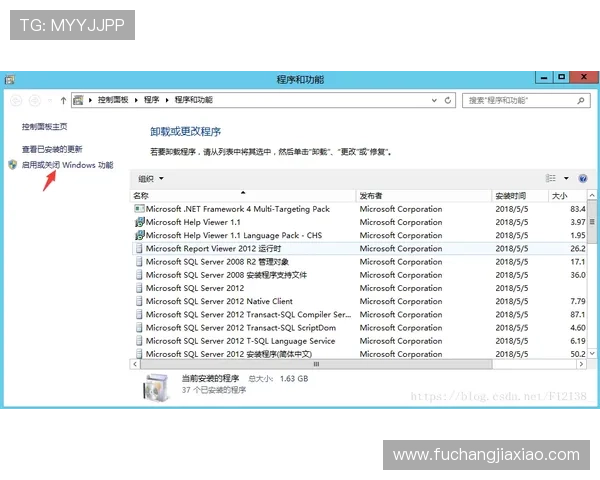This screenshot has height=480, width=600.
Task: Select 控制面板 breadcrumb in address bar
Action: point(113,100)
